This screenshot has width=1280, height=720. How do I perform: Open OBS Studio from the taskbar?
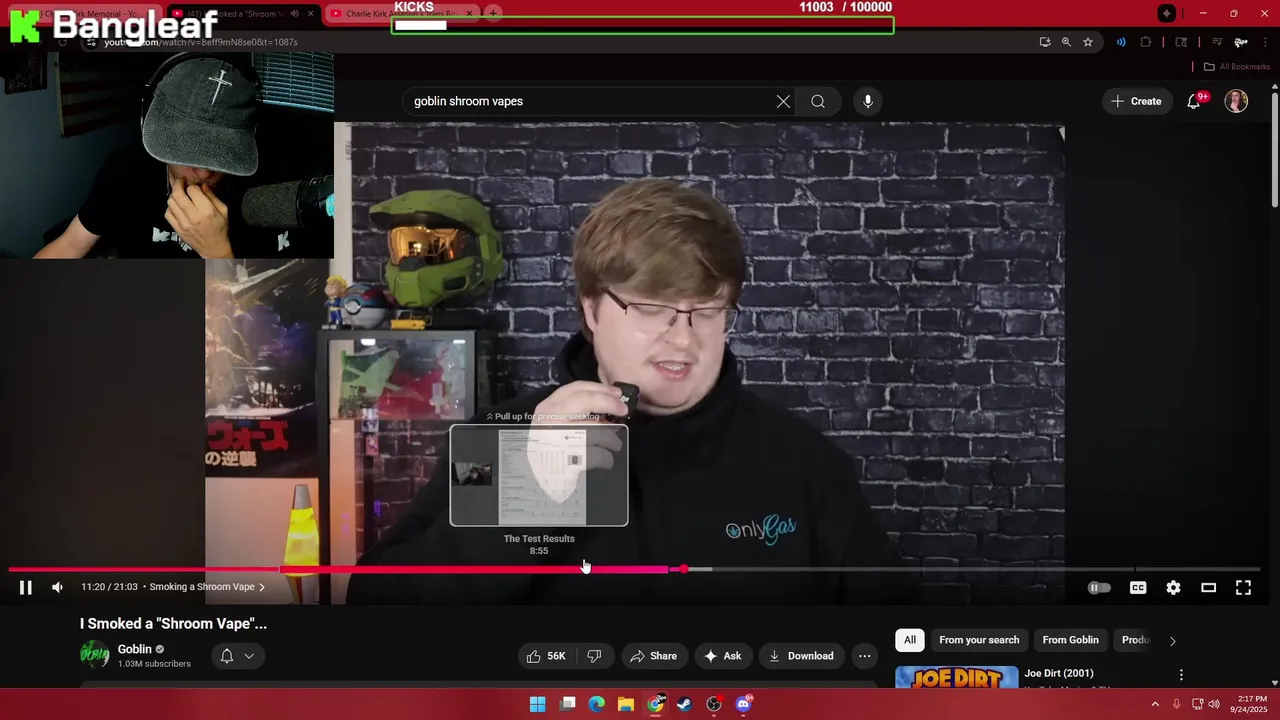pyautogui.click(x=714, y=704)
